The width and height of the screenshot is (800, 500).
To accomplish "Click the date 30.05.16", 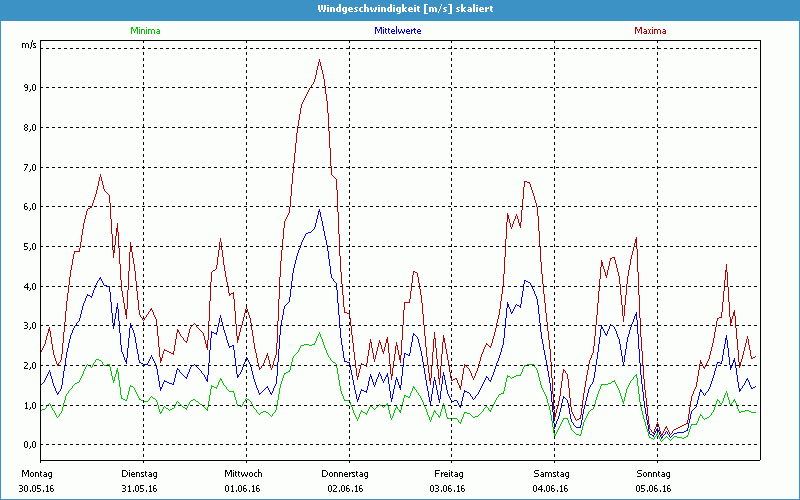I will pos(37,488).
